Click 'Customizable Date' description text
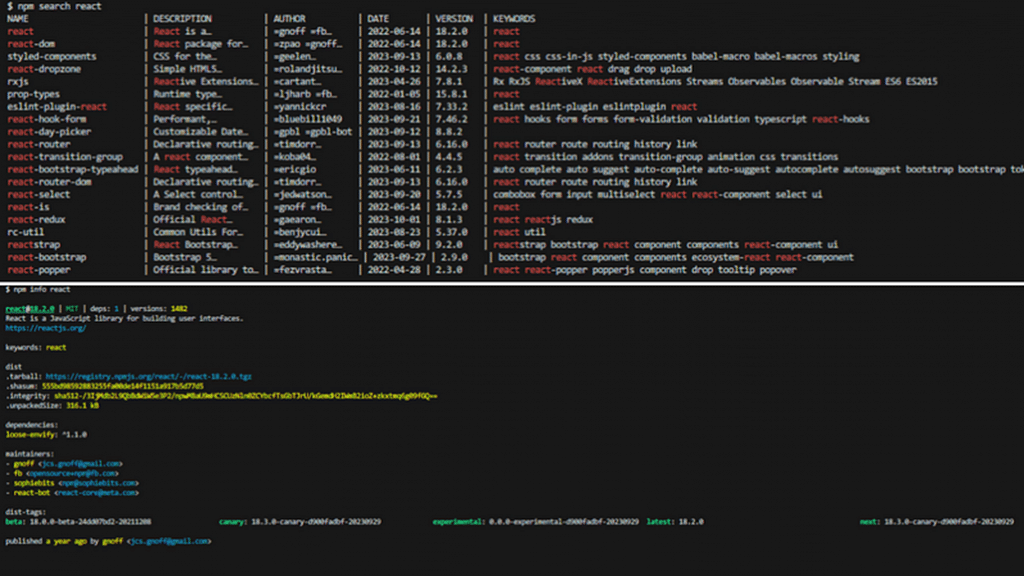 (x=200, y=131)
